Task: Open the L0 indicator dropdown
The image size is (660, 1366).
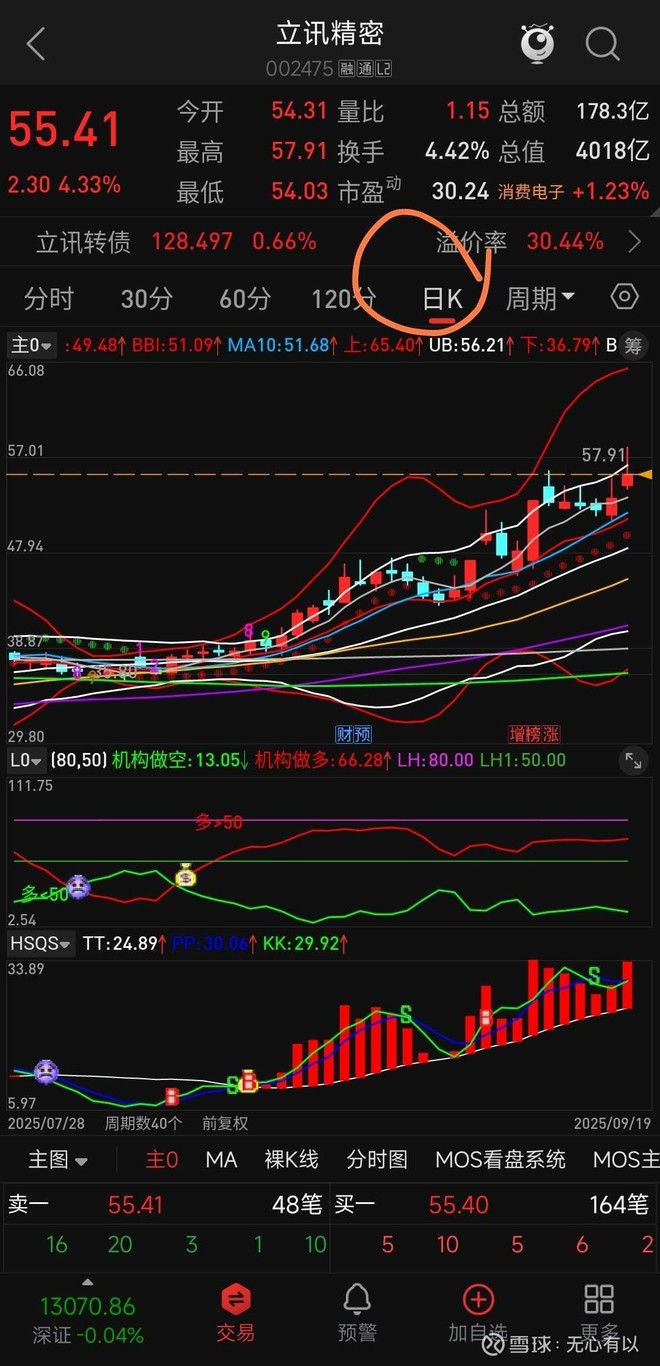Action: click(27, 760)
